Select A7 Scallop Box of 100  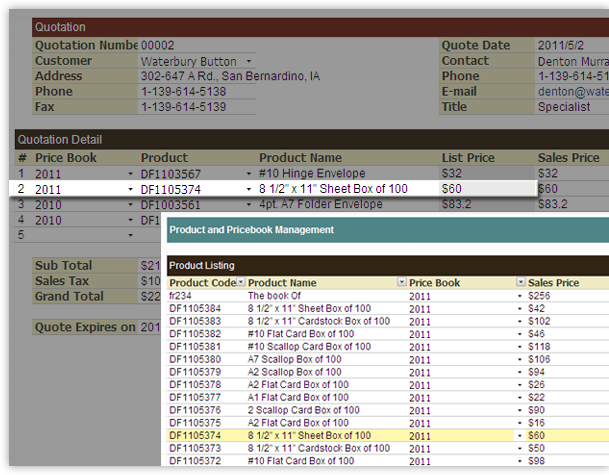294,360
